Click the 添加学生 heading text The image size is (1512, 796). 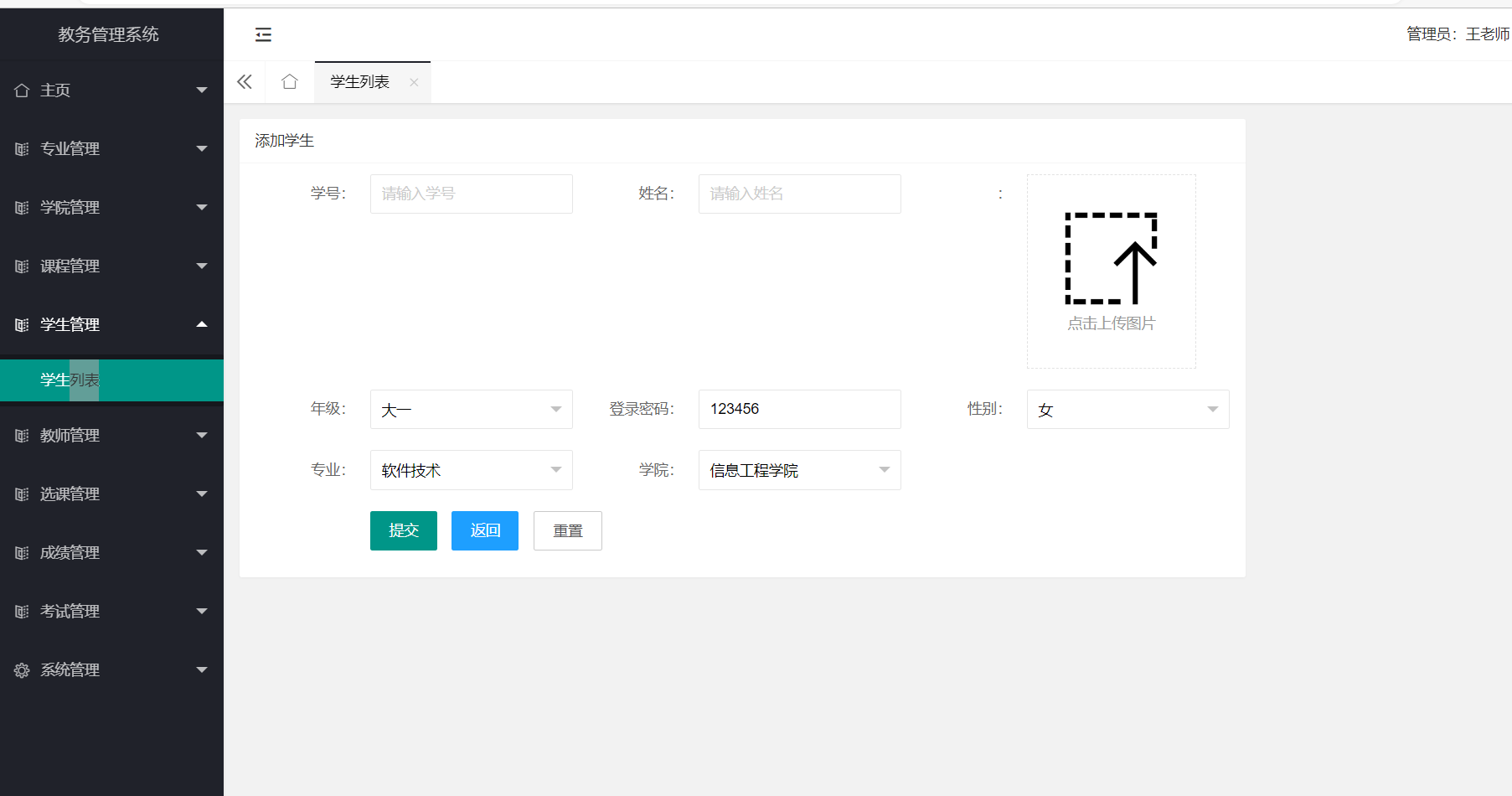point(285,141)
